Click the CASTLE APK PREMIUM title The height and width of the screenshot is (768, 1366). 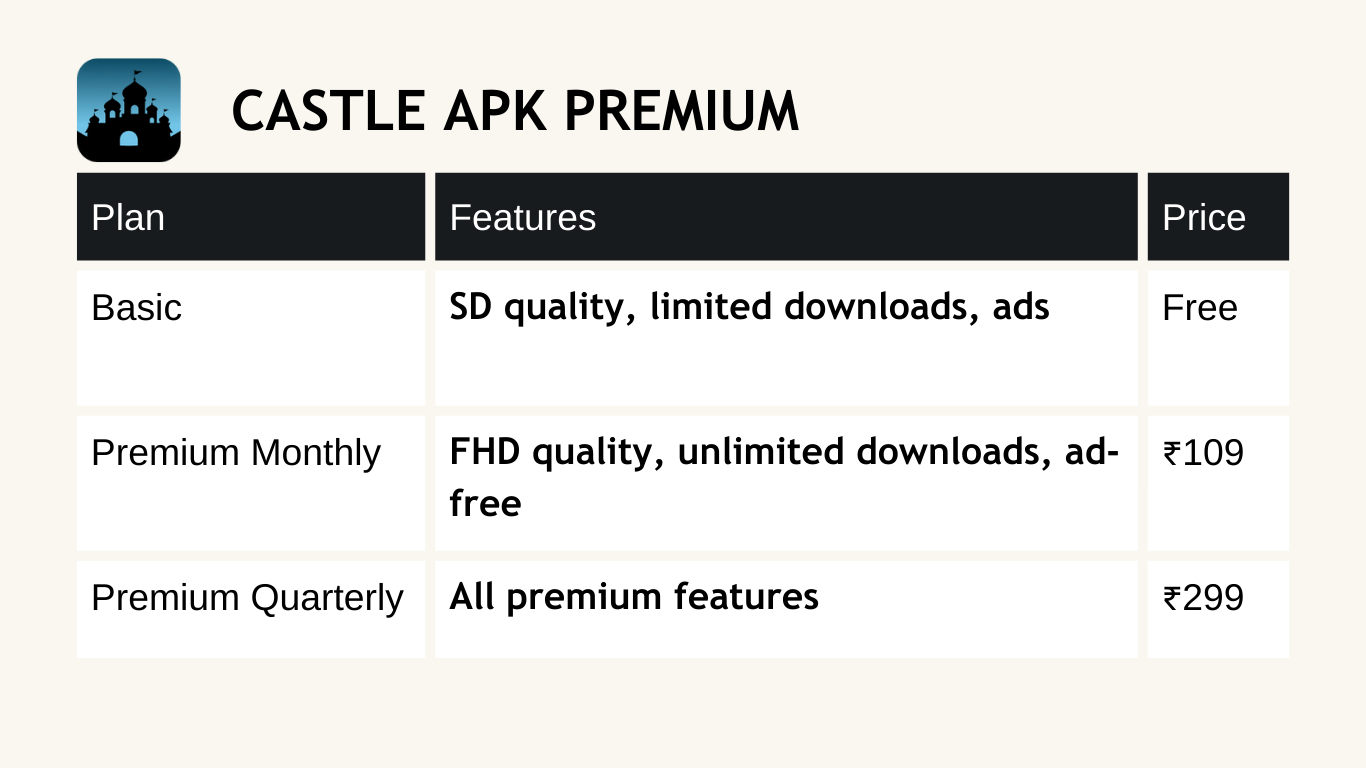(x=515, y=111)
